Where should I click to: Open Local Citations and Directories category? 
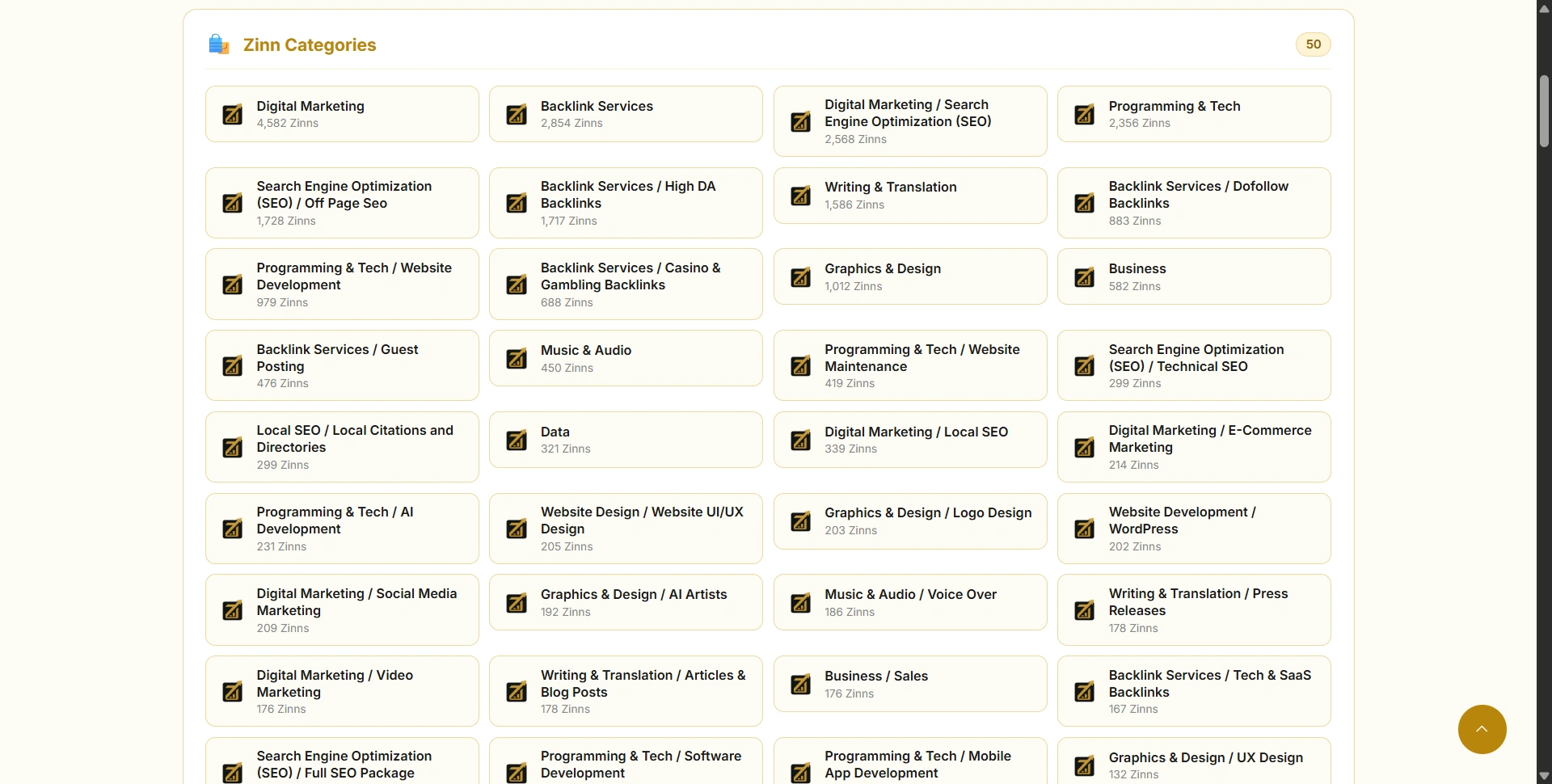[342, 447]
